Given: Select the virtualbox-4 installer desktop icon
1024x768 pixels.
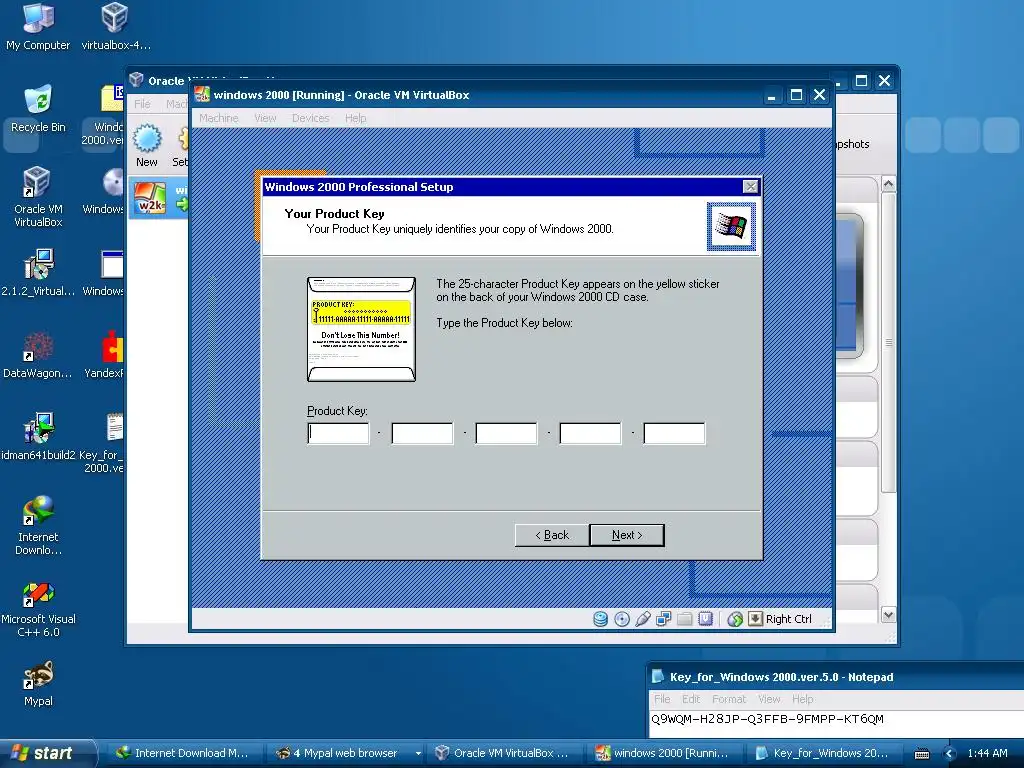Looking at the screenshot, I should [116, 27].
